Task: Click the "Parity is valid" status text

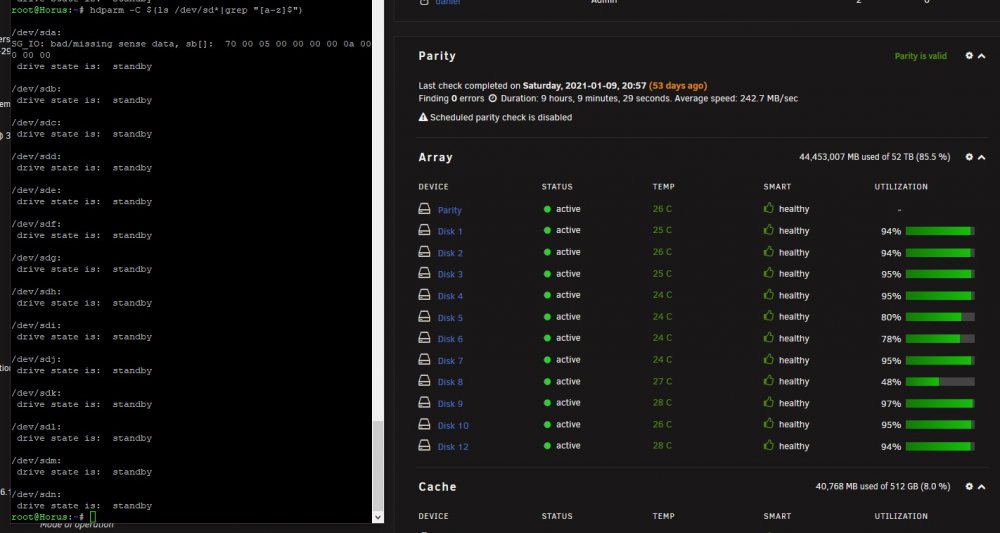Action: pyautogui.click(x=920, y=56)
